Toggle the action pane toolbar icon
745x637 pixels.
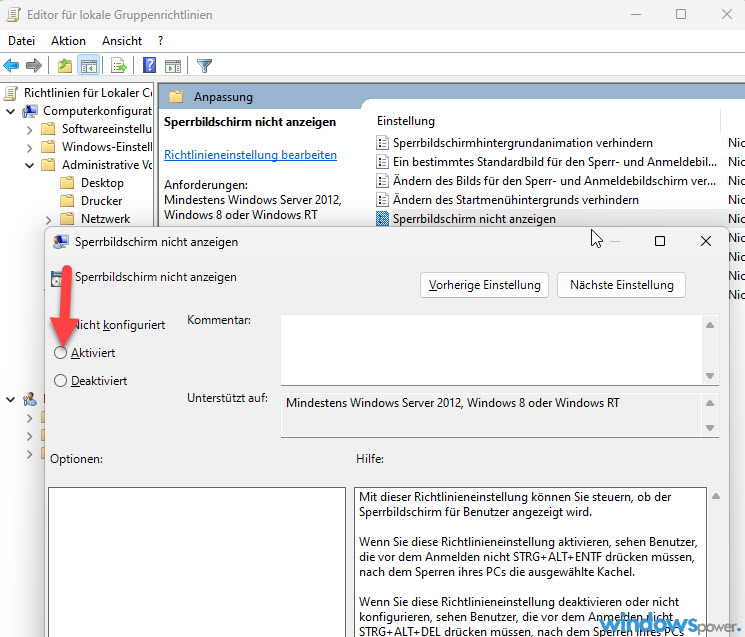[x=173, y=66]
